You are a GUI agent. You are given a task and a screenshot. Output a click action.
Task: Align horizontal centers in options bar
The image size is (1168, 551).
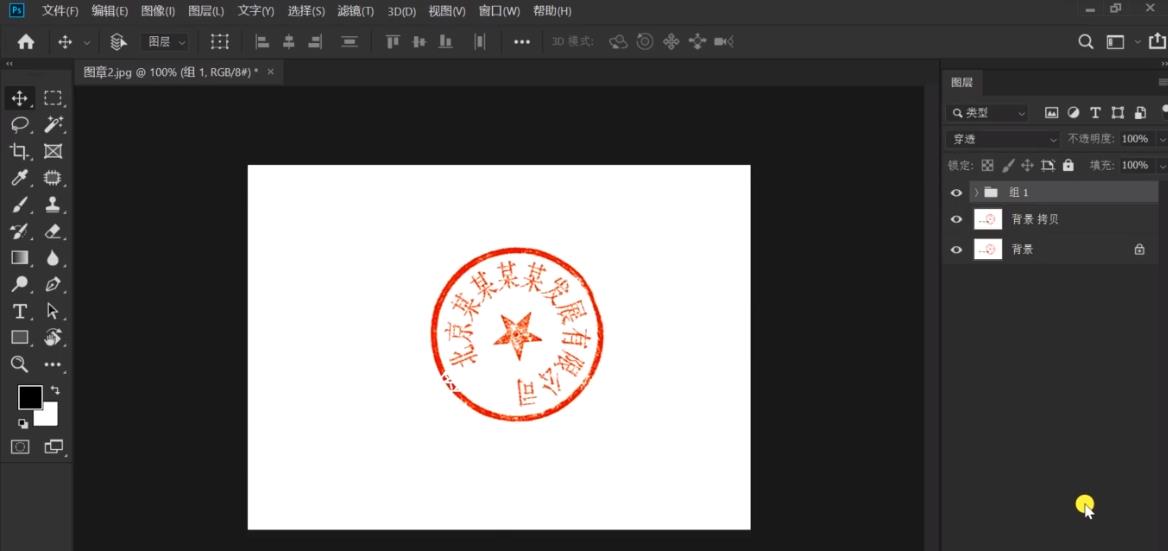coord(288,42)
